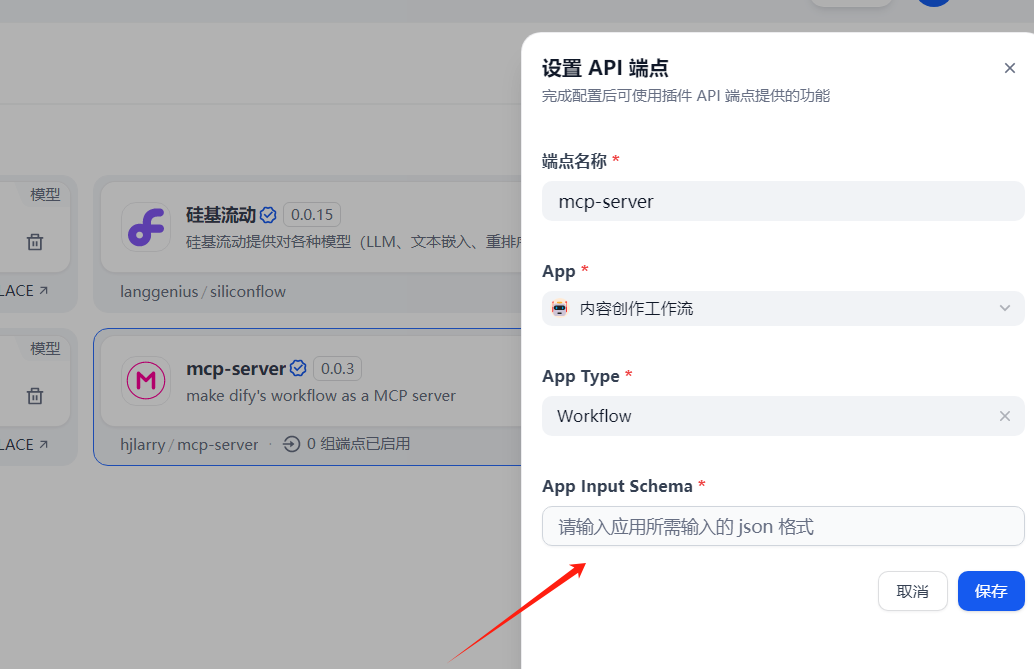This screenshot has width=1034, height=669.
Task: Select the 0.0.15 version tag of 硅基流动
Action: 312,214
